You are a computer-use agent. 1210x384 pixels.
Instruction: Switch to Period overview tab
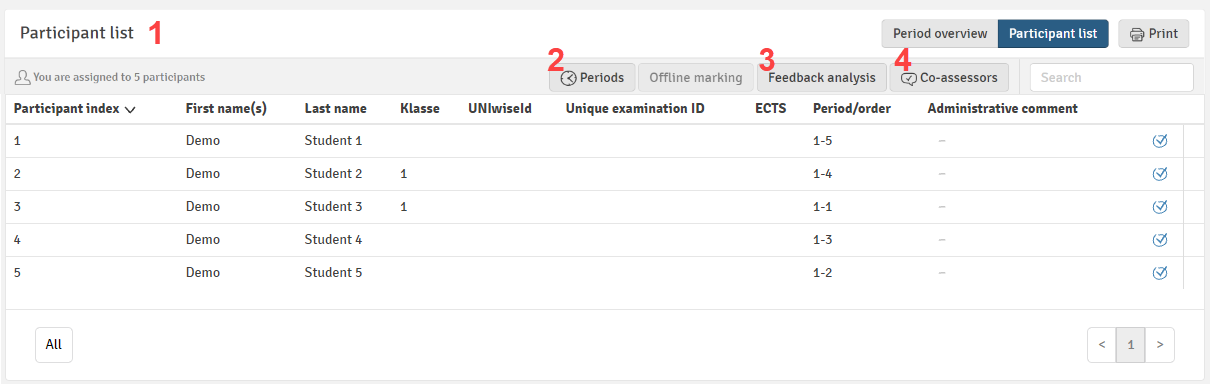tap(940, 34)
